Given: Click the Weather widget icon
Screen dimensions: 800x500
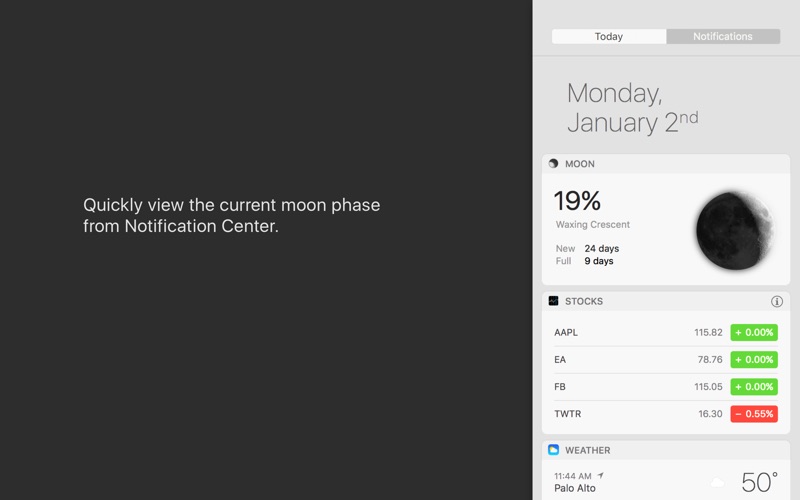Looking at the screenshot, I should coord(553,450).
